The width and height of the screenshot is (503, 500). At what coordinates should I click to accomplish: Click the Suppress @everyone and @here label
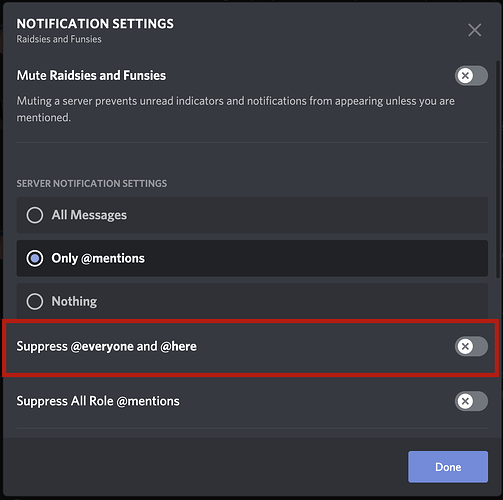click(x=106, y=346)
